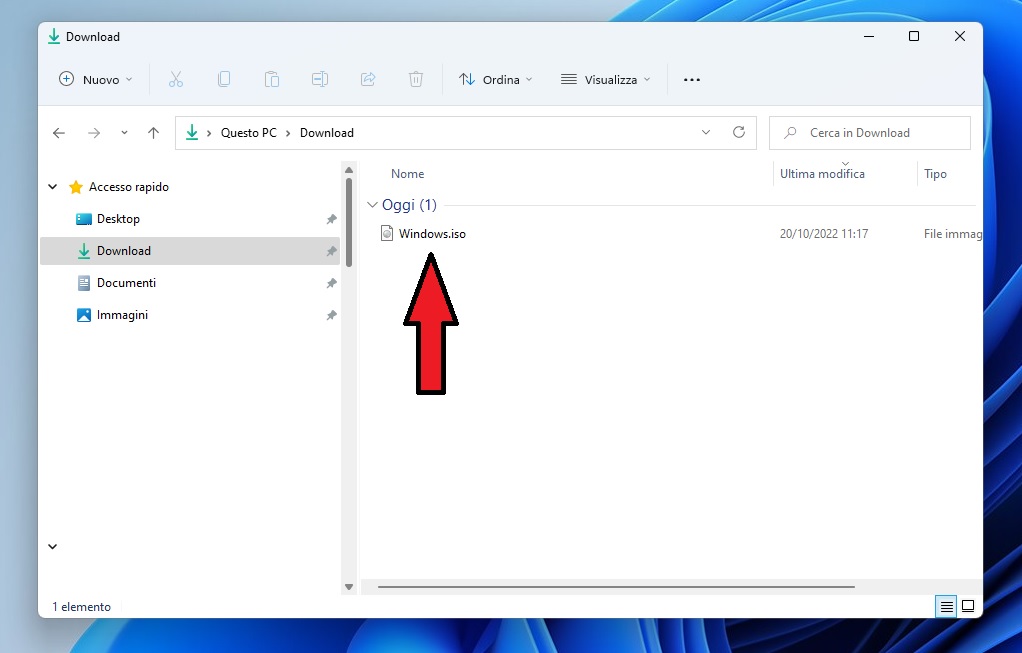Screen dimensions: 1022x653
Task: Click the Copy icon in toolbar
Action: pyautogui.click(x=224, y=80)
